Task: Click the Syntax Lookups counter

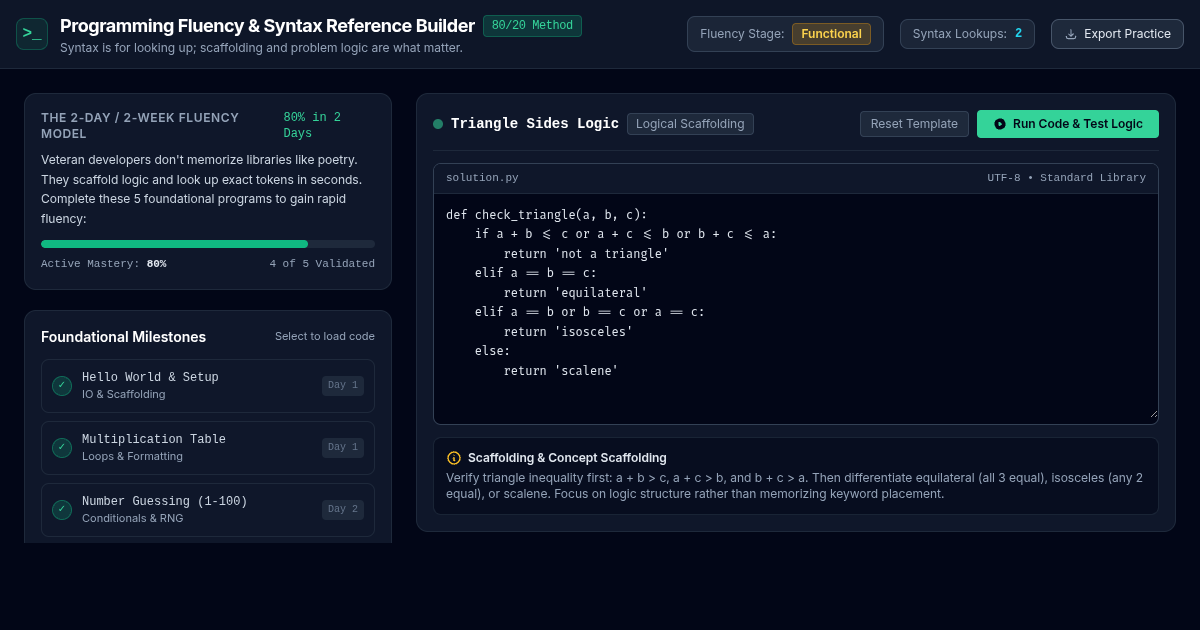Action: pyautogui.click(x=967, y=34)
